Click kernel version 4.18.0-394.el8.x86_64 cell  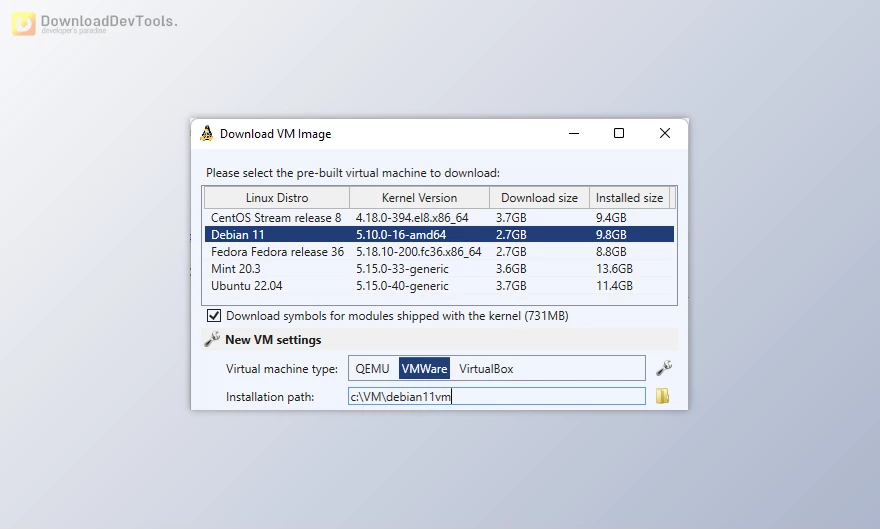pos(412,218)
